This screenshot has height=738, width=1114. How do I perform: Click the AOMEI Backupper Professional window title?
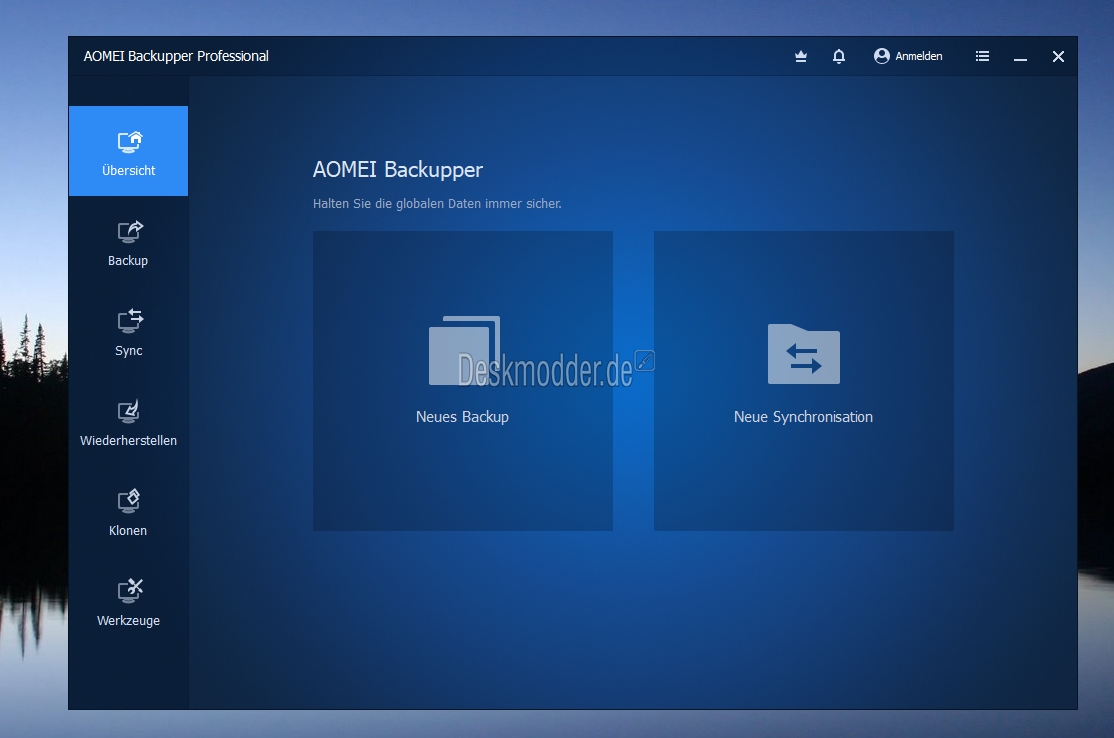[176, 56]
